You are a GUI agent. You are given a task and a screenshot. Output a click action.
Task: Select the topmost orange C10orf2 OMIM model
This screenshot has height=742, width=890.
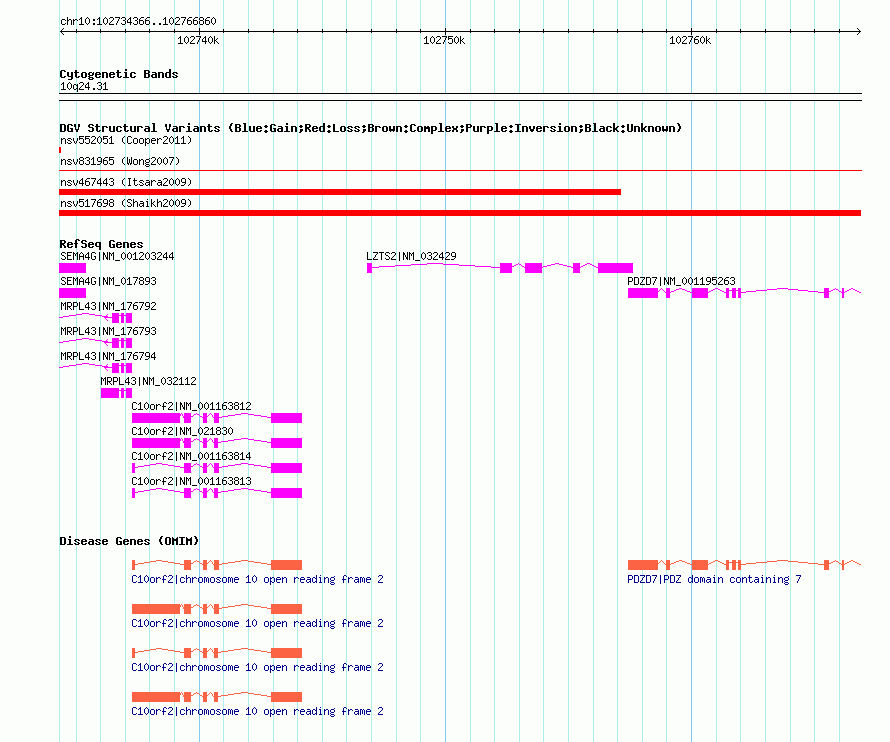[217, 565]
